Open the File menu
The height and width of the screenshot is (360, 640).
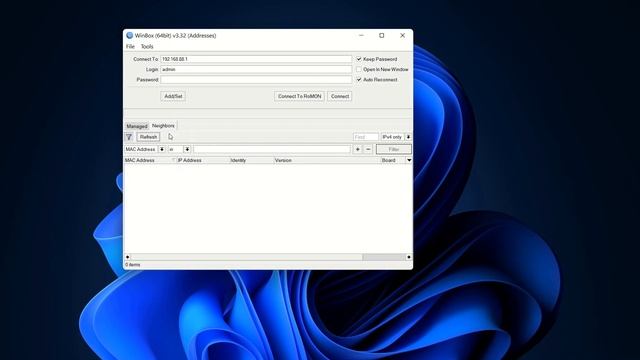(130, 47)
